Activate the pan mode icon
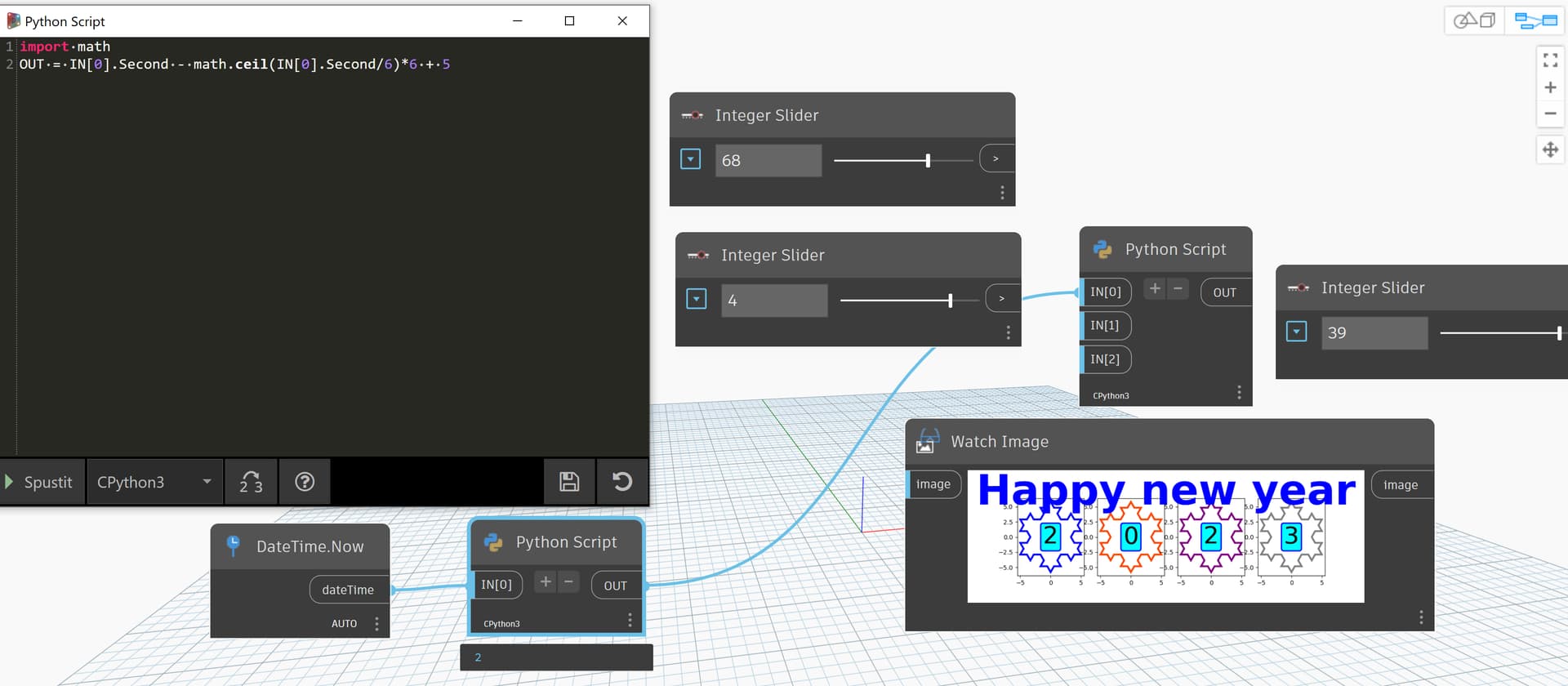Screen dimensions: 1568x686 (x=1550, y=149)
